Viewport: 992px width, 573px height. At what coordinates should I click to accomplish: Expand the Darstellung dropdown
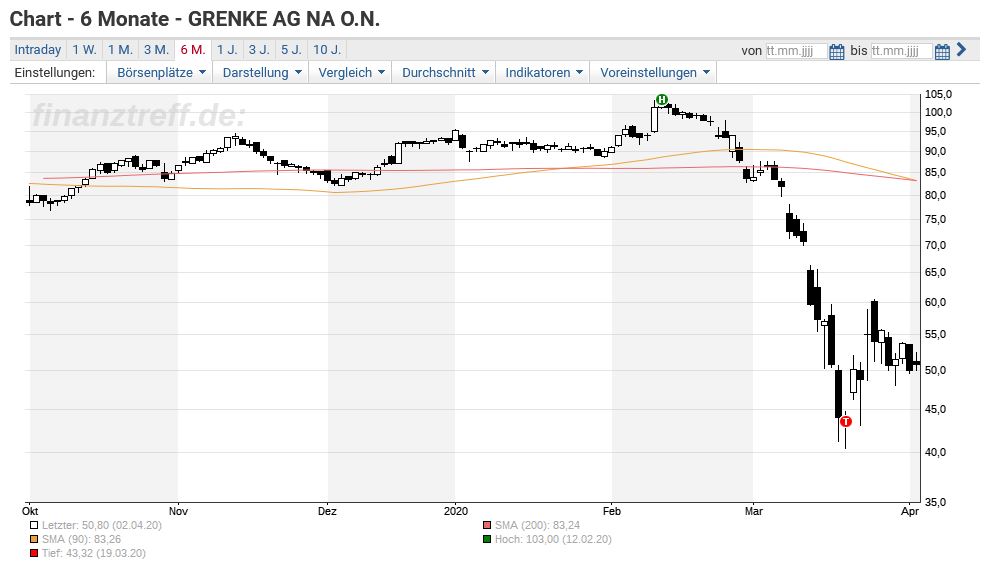click(262, 73)
